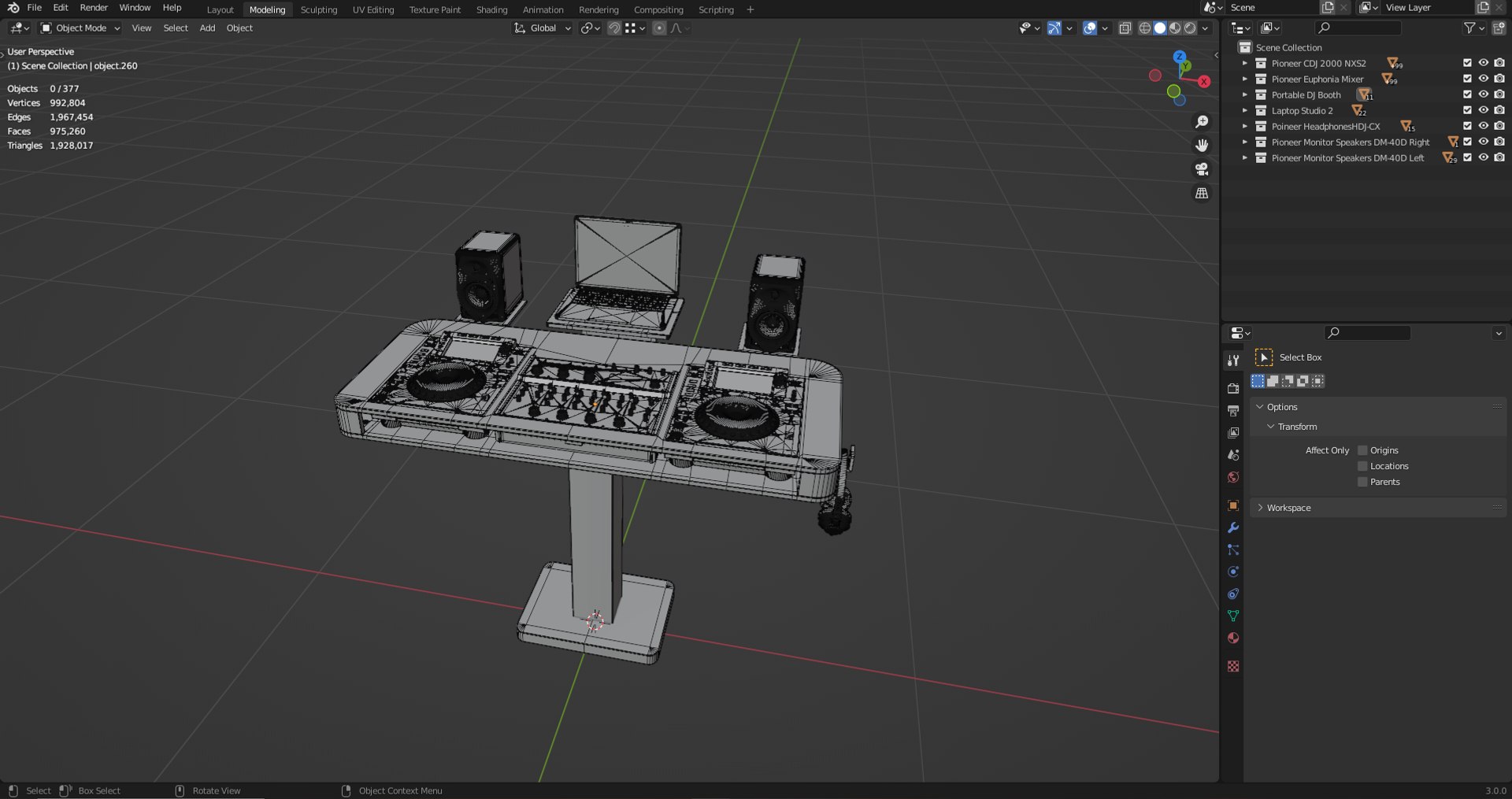Expand the Pioneer HeadphonesHDJ-CX collection
Screen dimensions: 1512x799
1245,126
